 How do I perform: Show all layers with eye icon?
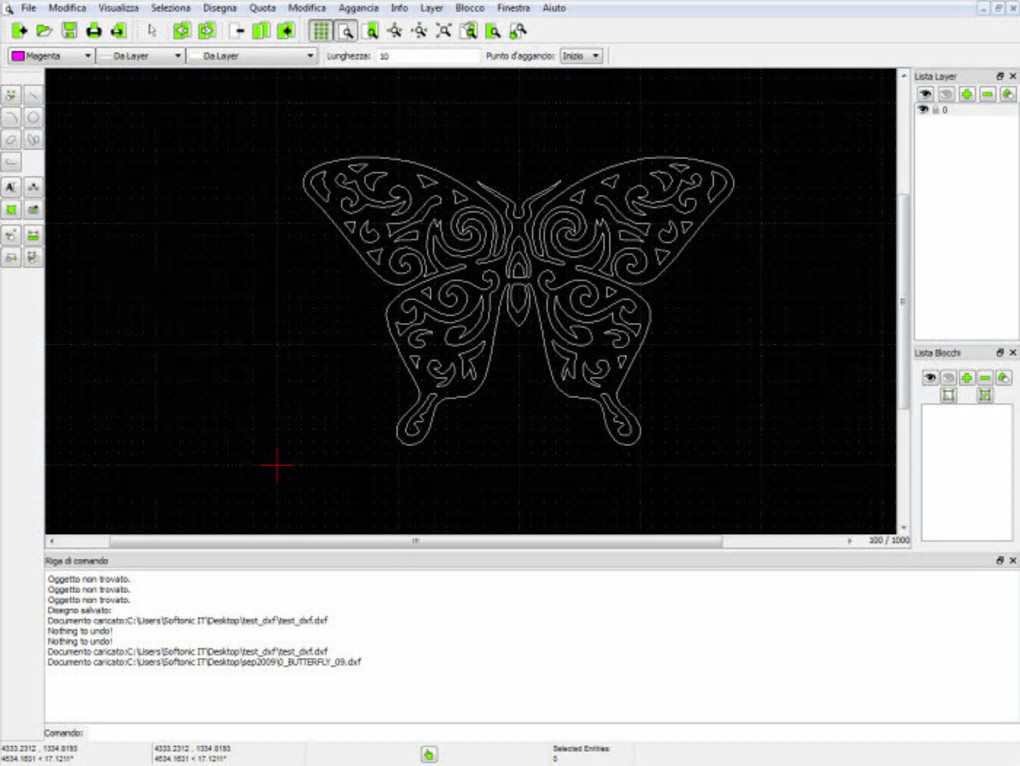click(925, 94)
